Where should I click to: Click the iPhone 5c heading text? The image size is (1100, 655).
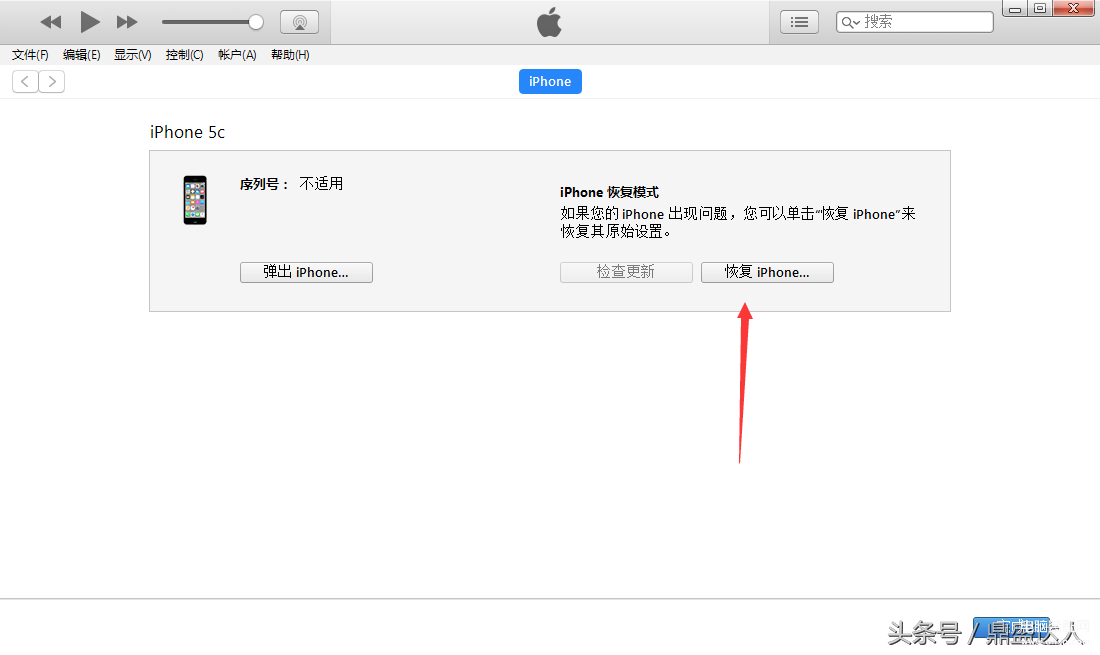(187, 132)
